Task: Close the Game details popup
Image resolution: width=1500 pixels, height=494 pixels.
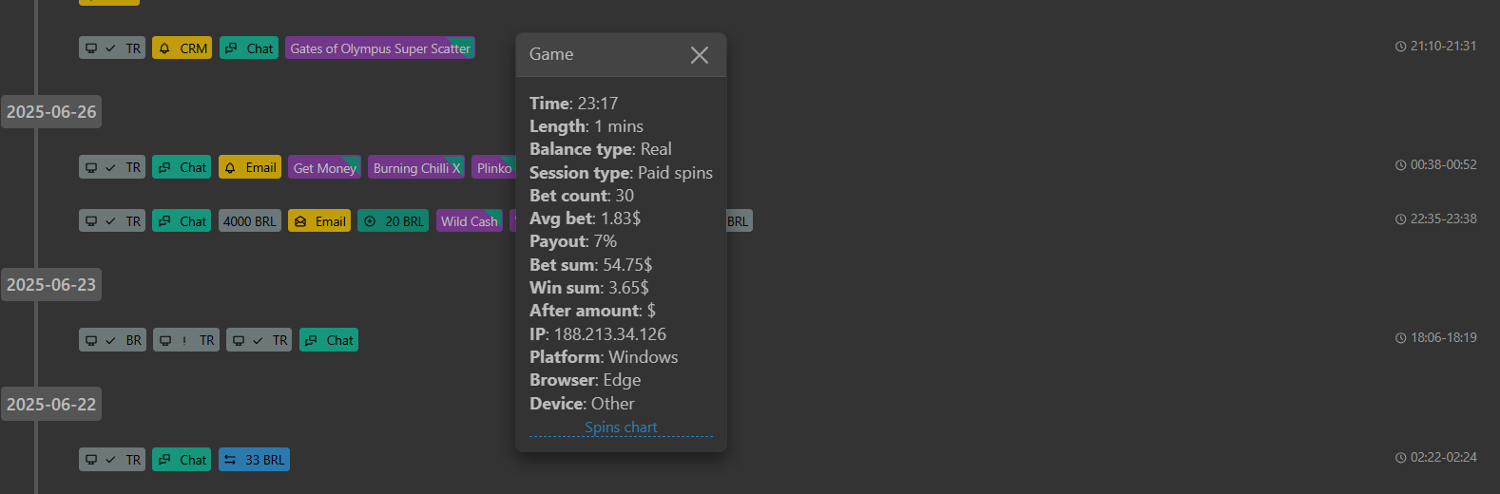Action: tap(699, 55)
